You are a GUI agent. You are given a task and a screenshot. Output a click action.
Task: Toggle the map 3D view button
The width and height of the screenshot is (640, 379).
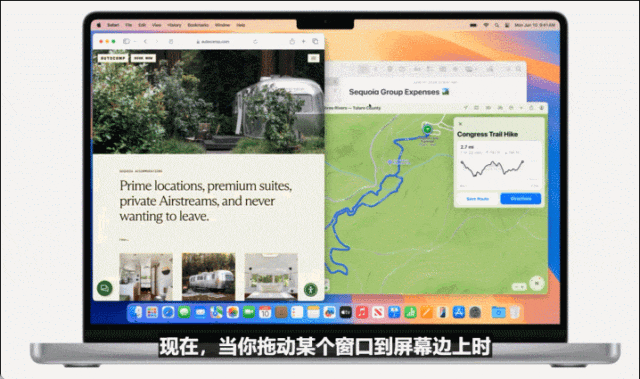519,287
